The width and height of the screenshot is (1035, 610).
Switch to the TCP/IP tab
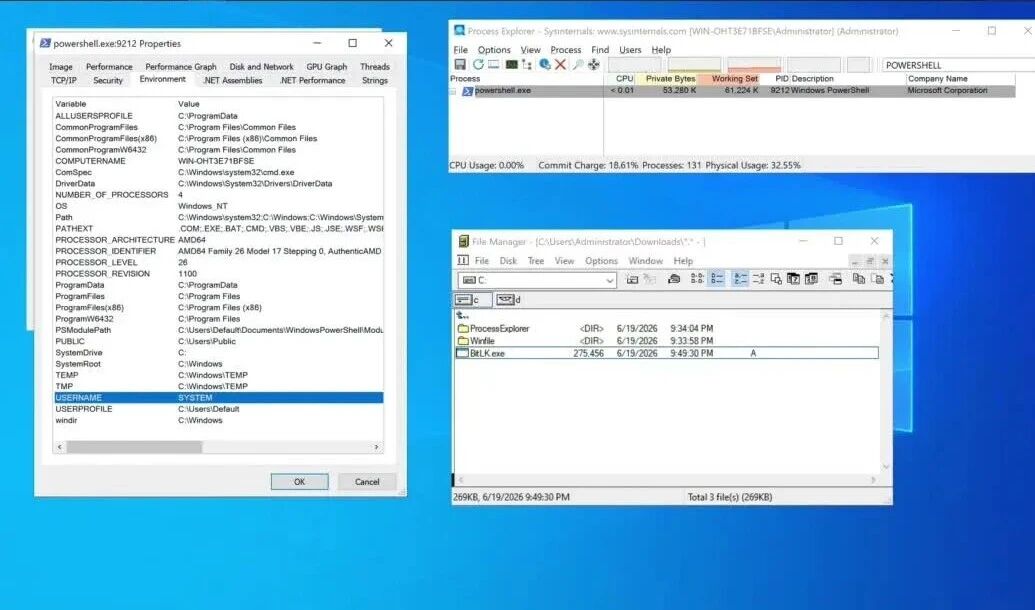click(64, 81)
